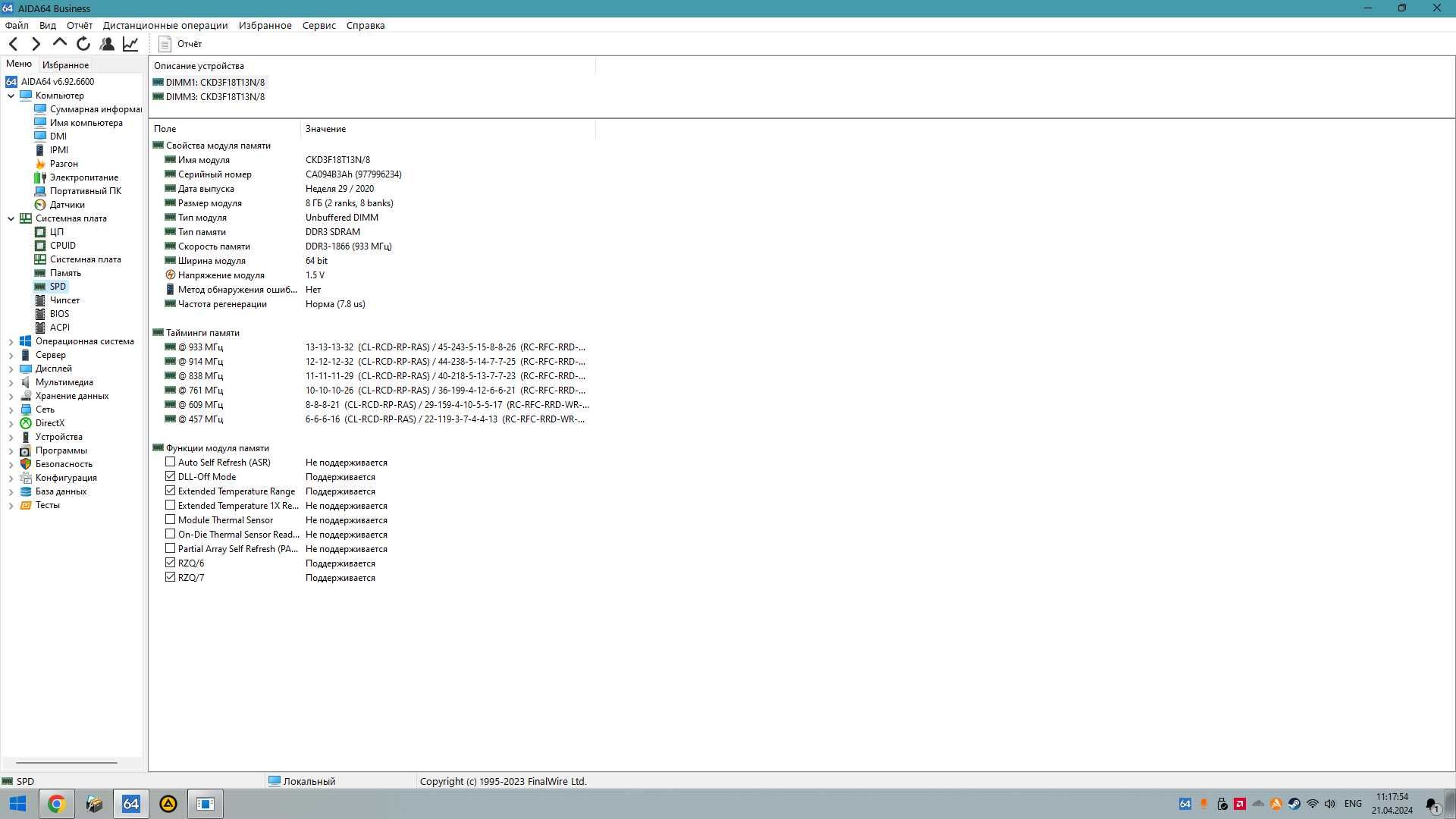The height and width of the screenshot is (819, 1456).
Task: Click the Forward navigation arrow
Action: pyautogui.click(x=36, y=44)
